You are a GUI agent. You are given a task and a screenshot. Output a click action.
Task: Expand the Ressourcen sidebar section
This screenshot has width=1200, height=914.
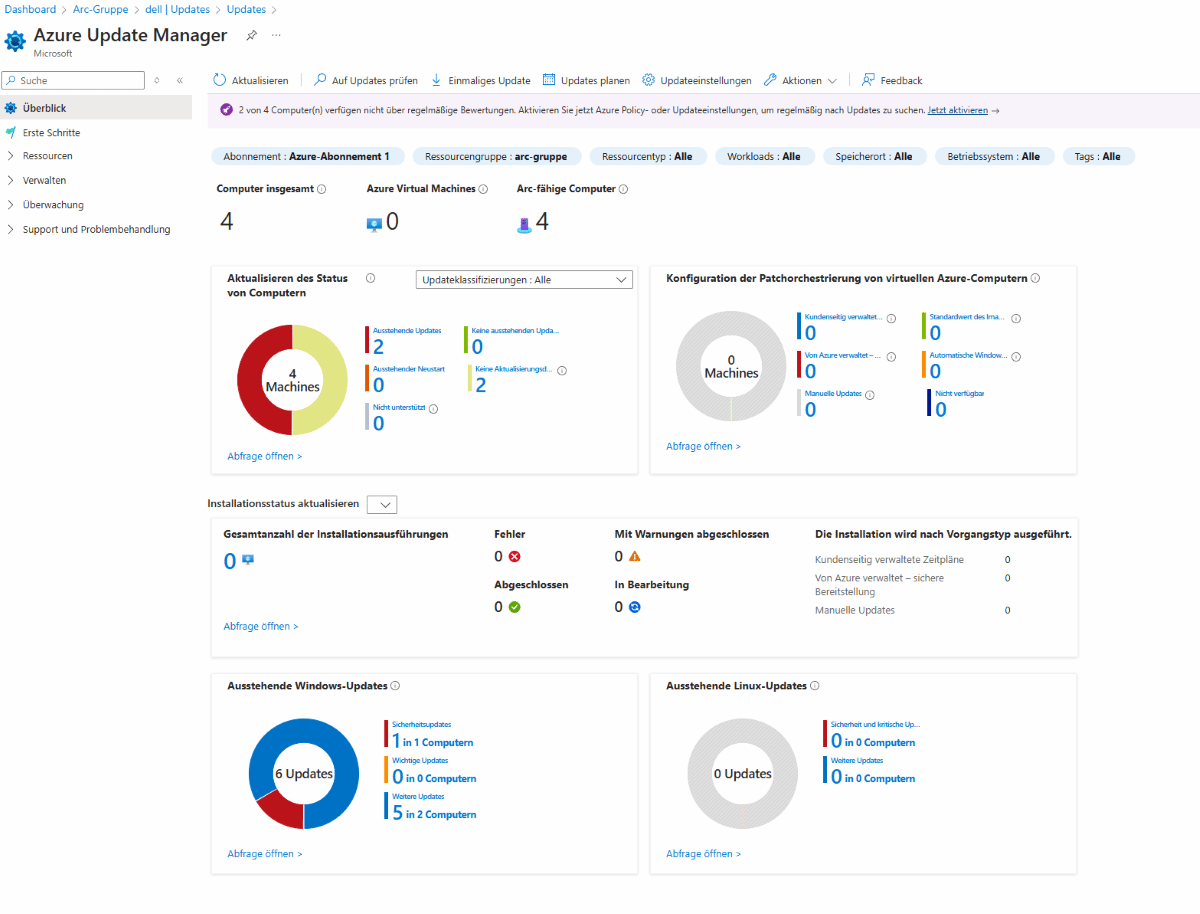[11, 156]
